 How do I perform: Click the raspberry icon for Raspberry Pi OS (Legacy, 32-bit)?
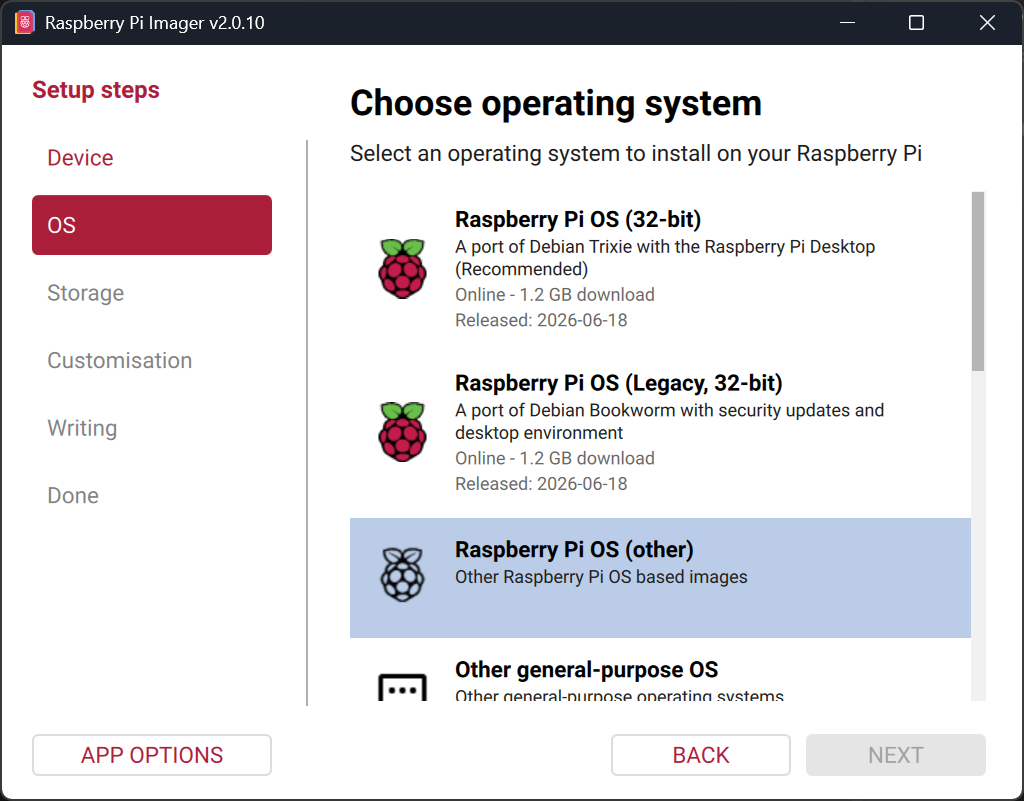[x=402, y=432]
